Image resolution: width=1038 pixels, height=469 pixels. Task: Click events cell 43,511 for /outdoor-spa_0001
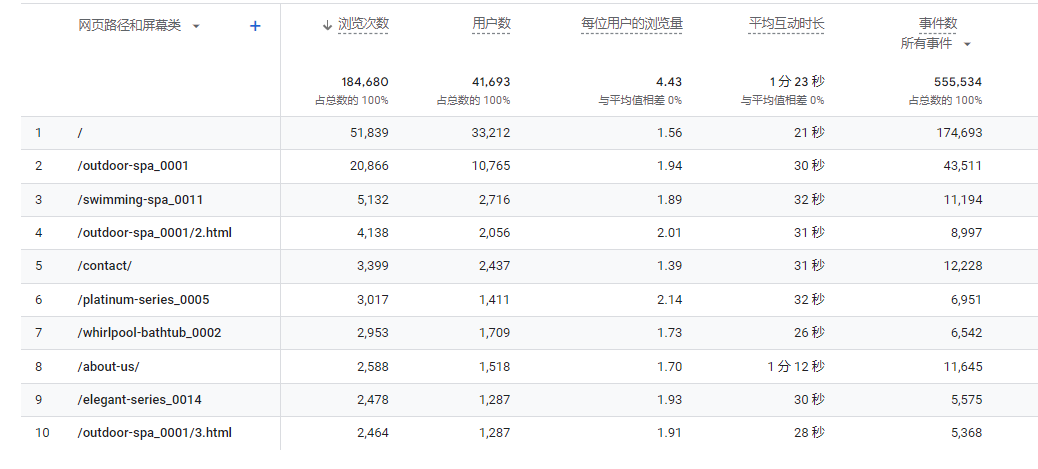(963, 166)
